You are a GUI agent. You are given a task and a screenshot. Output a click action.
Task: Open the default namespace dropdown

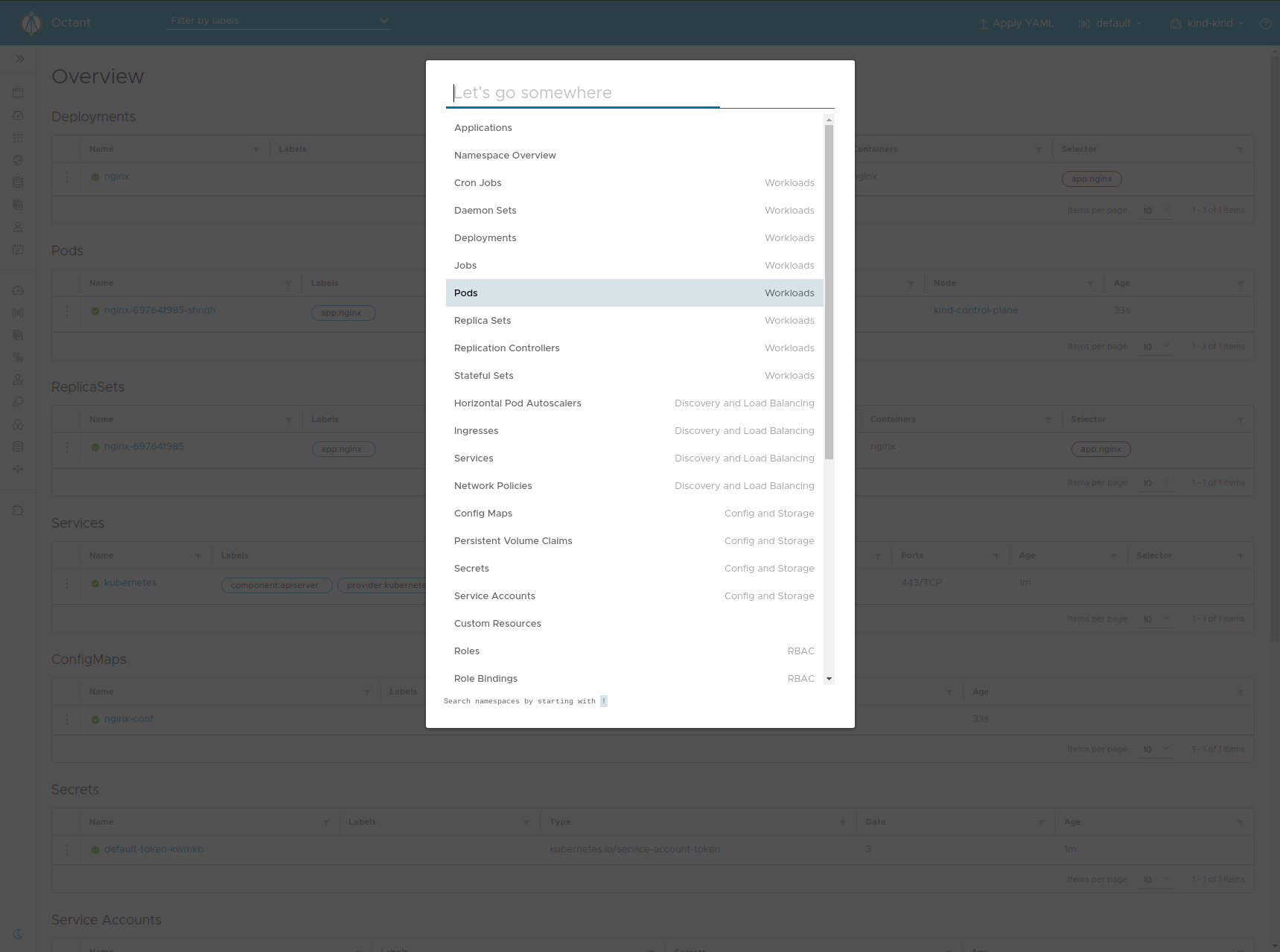tap(1110, 24)
